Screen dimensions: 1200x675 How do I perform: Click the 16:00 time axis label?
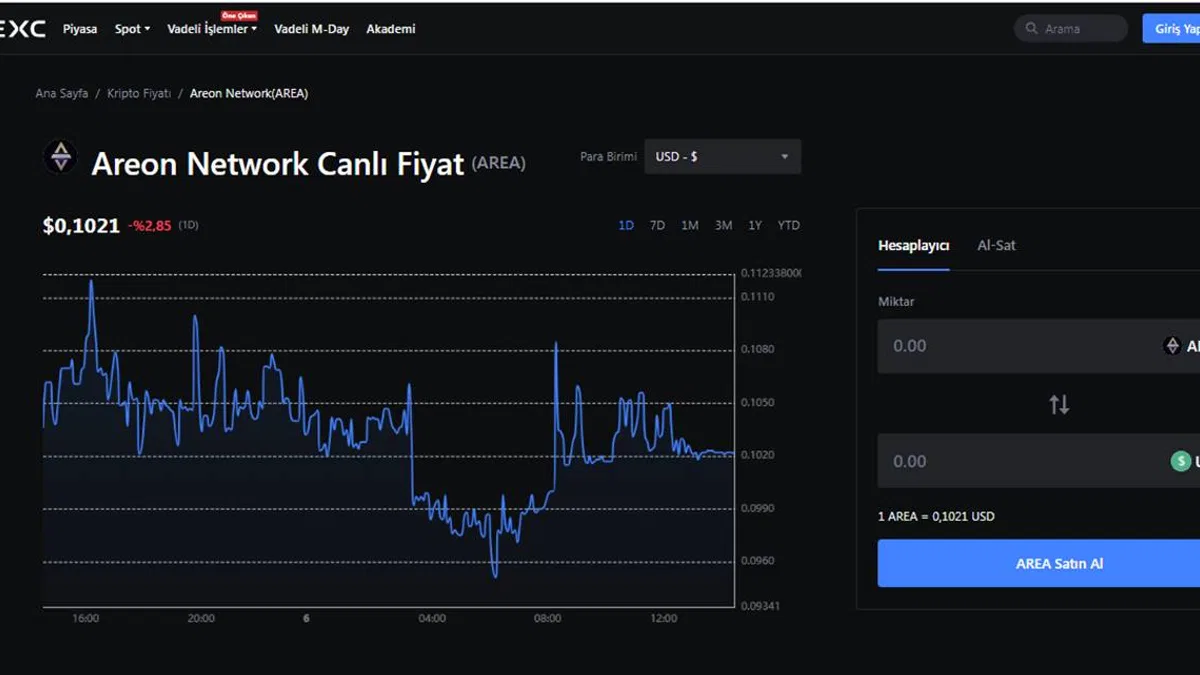pos(86,619)
